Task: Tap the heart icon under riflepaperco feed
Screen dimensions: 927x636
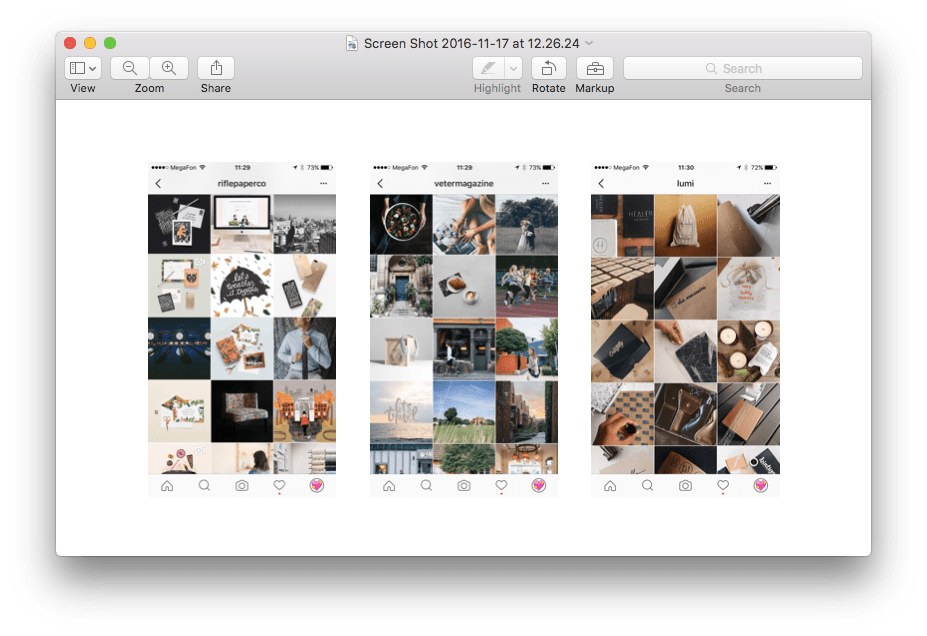Action: (279, 485)
